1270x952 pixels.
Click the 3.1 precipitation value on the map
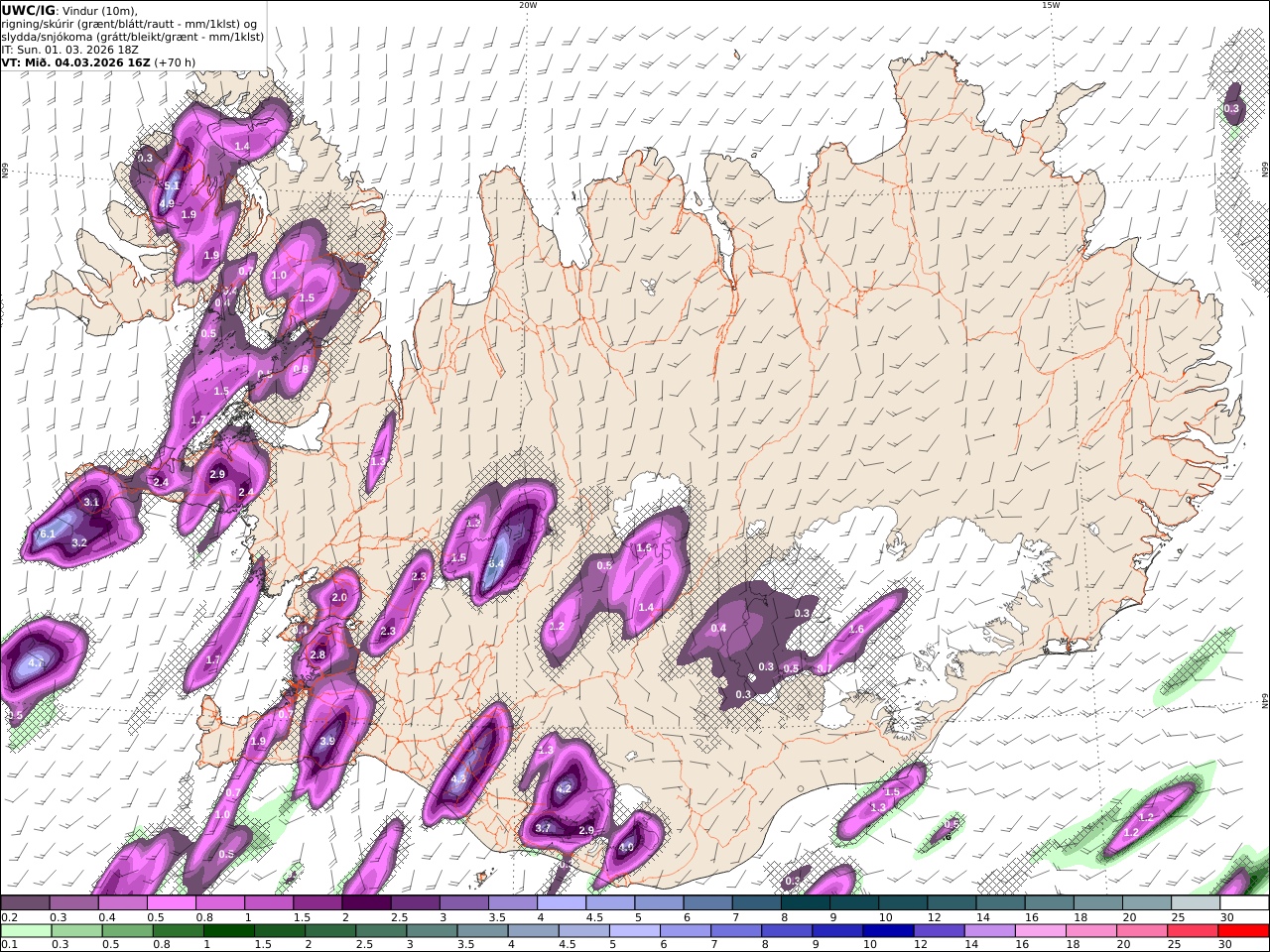(x=91, y=502)
